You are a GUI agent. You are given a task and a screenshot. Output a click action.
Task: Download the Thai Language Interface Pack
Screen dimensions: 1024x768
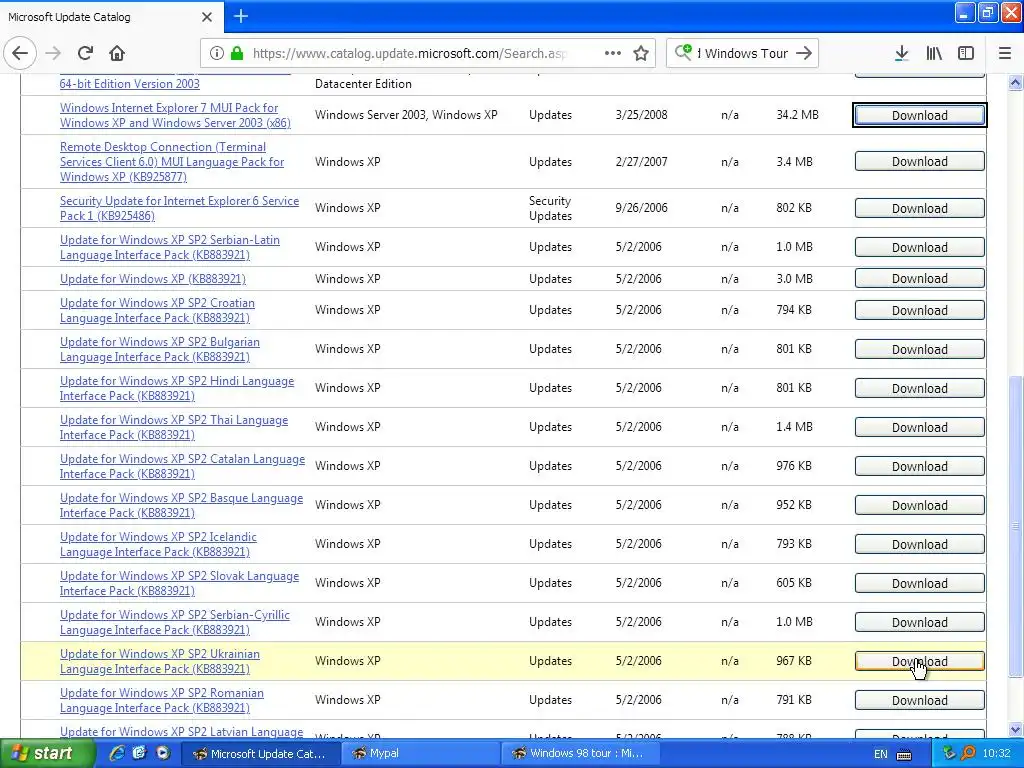pyautogui.click(x=919, y=427)
